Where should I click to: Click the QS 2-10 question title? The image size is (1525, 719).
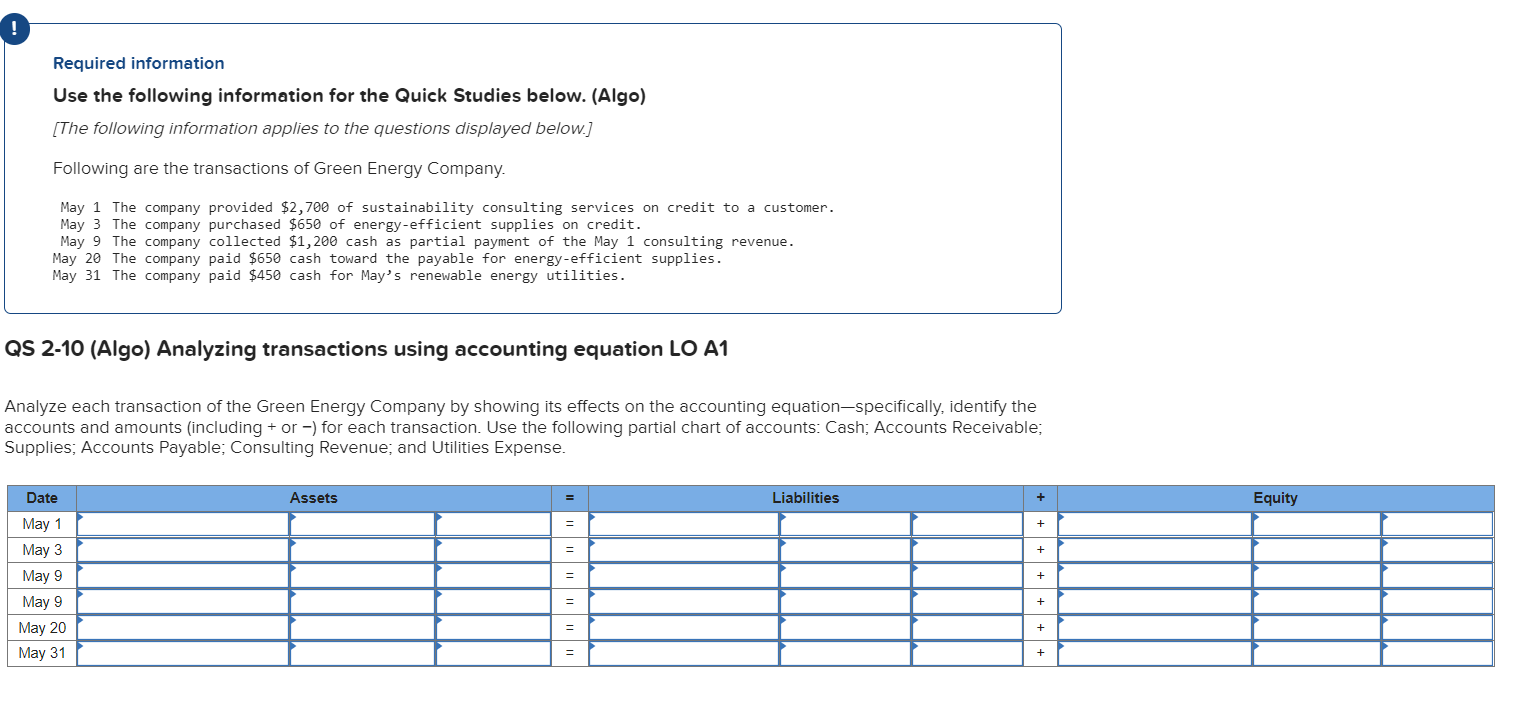click(x=367, y=349)
